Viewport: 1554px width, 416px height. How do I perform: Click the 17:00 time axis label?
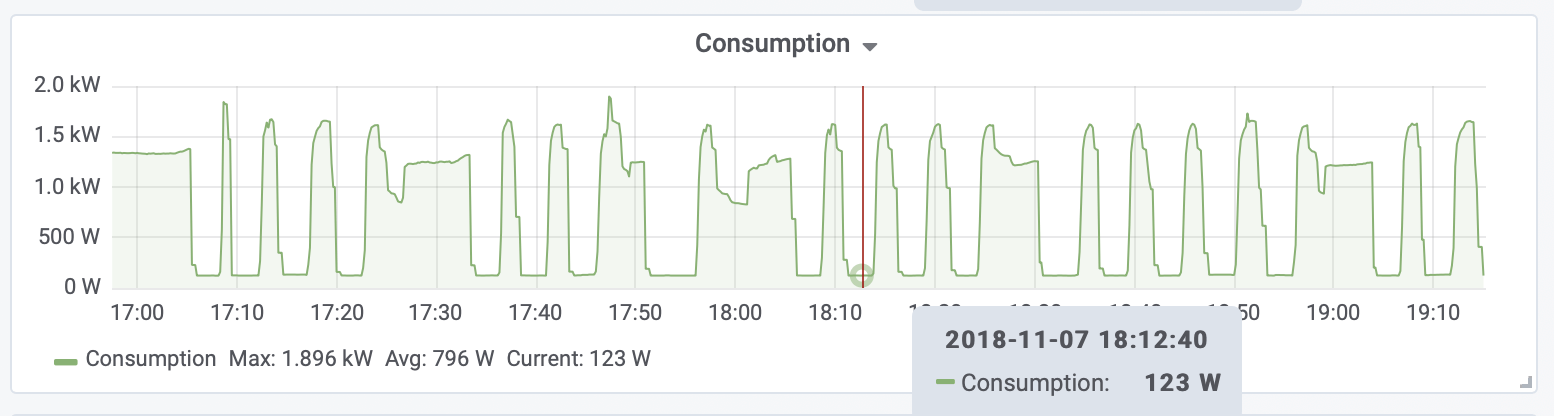click(138, 314)
